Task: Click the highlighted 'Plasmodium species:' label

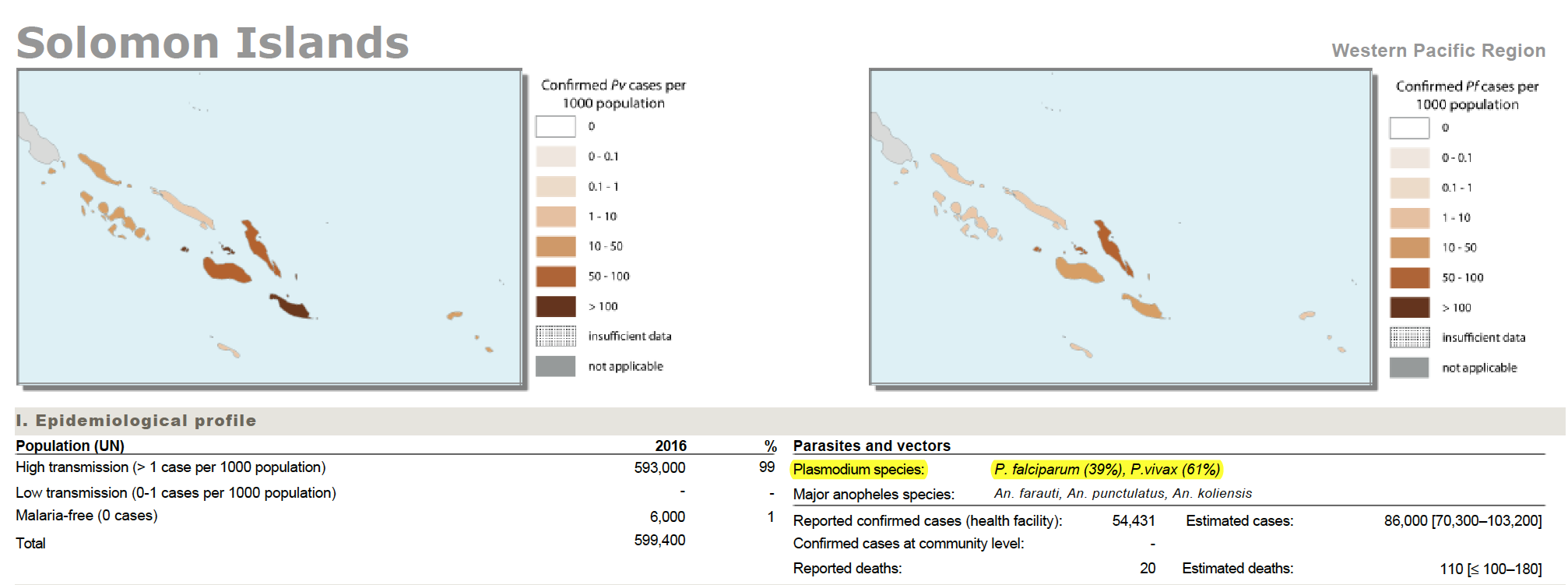Action: point(858,470)
